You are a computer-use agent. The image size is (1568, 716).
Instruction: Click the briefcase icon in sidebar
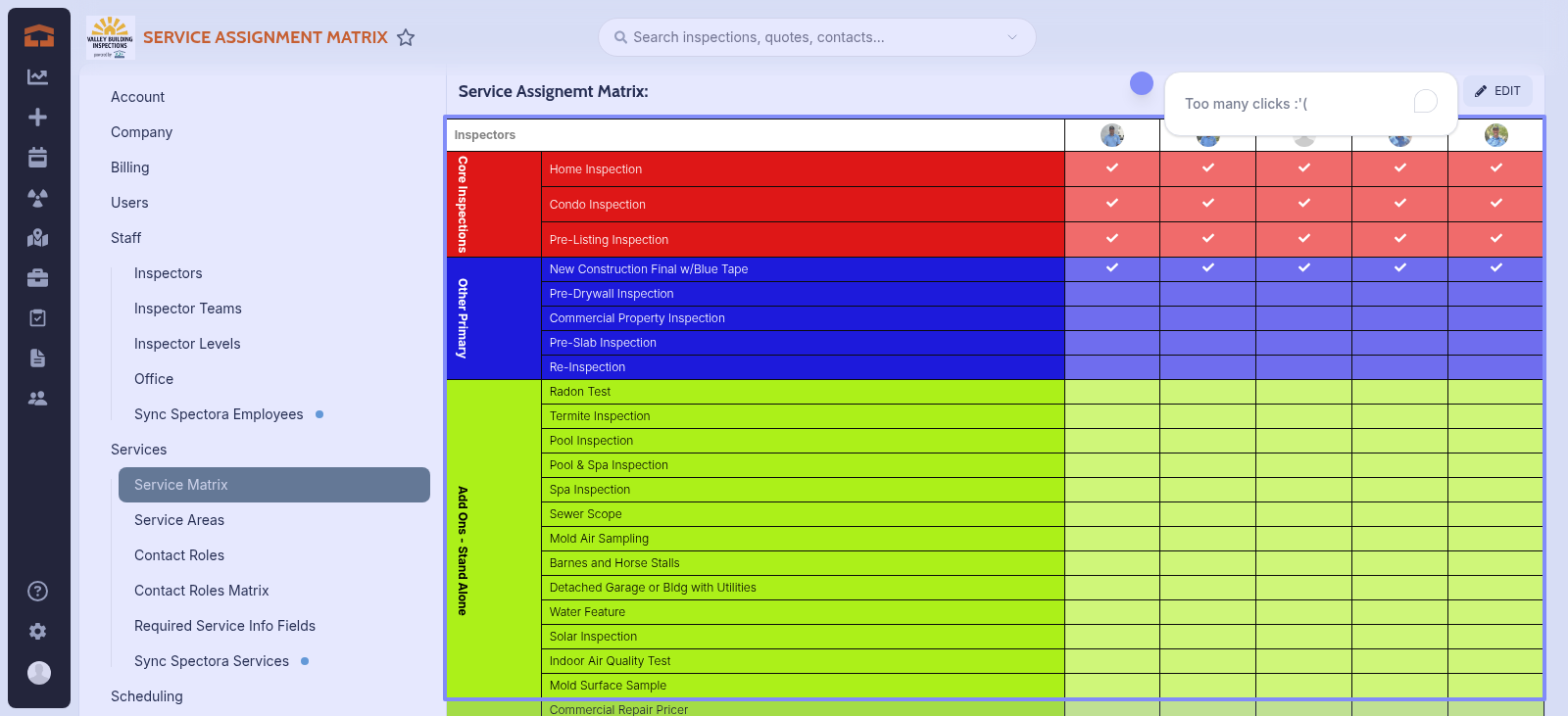pos(38,278)
